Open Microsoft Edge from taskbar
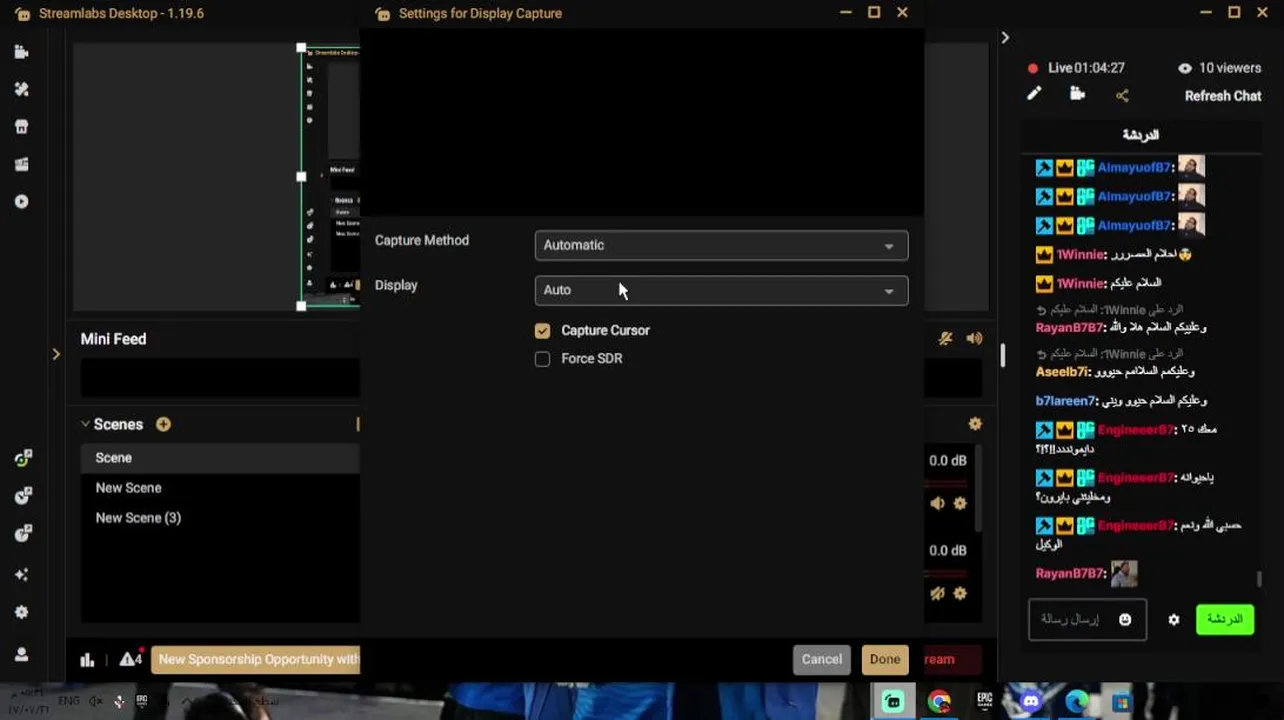Screen dimensions: 1284x720 (x=1077, y=702)
